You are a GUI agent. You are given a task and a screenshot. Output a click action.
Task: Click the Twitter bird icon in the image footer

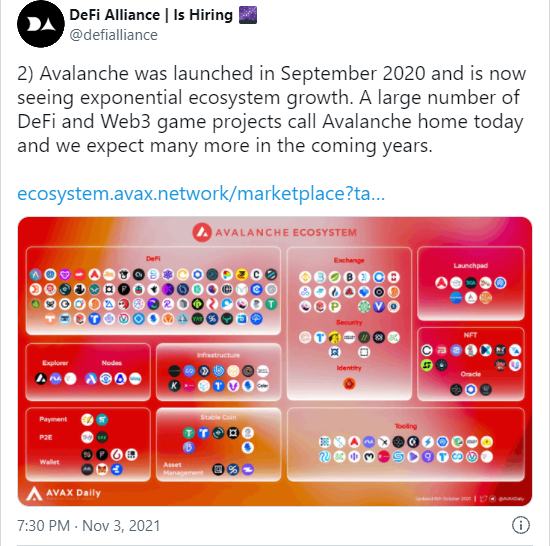tap(484, 499)
